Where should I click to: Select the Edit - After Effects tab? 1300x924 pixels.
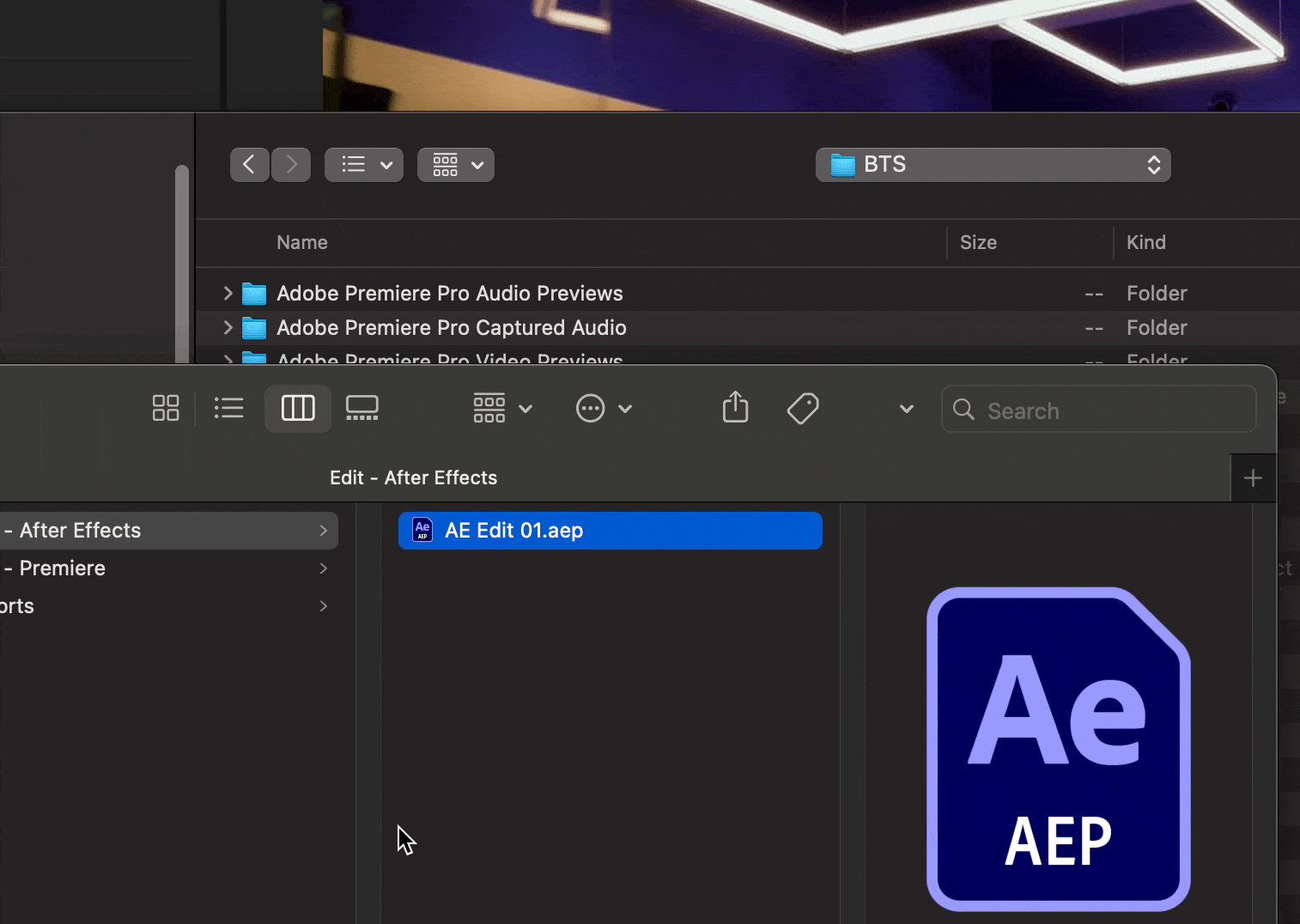(413, 478)
